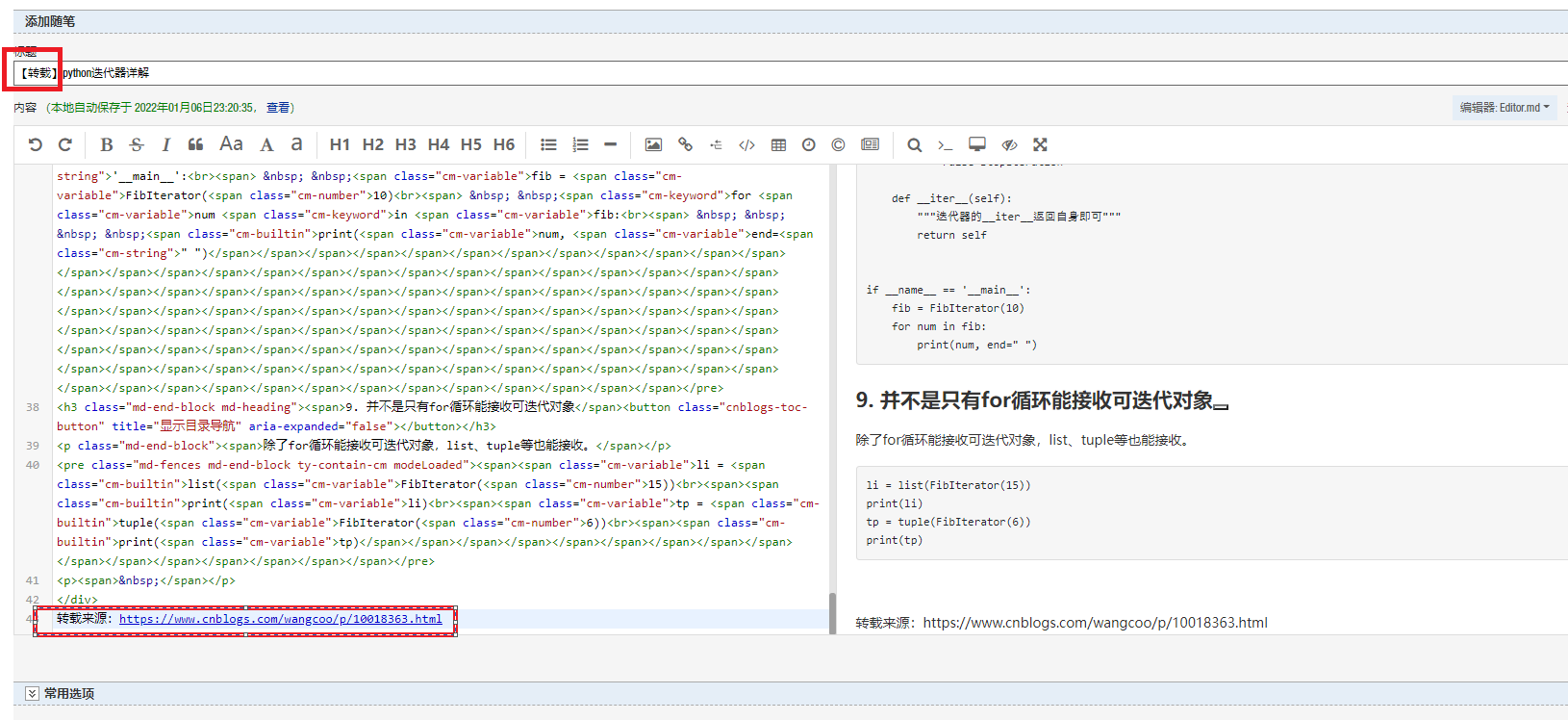Image resolution: width=1568 pixels, height=720 pixels.
Task: Toggle the preview visibility eye icon
Action: coord(1009,144)
